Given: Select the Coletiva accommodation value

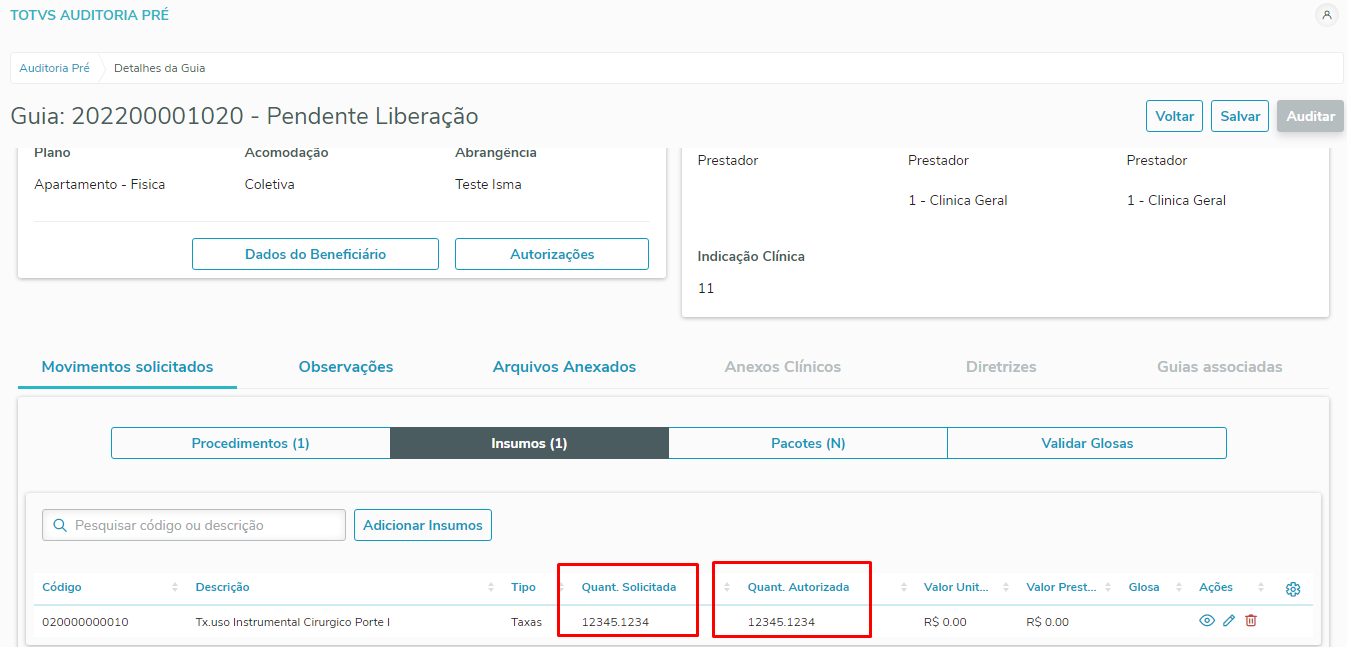Looking at the screenshot, I should [x=270, y=184].
